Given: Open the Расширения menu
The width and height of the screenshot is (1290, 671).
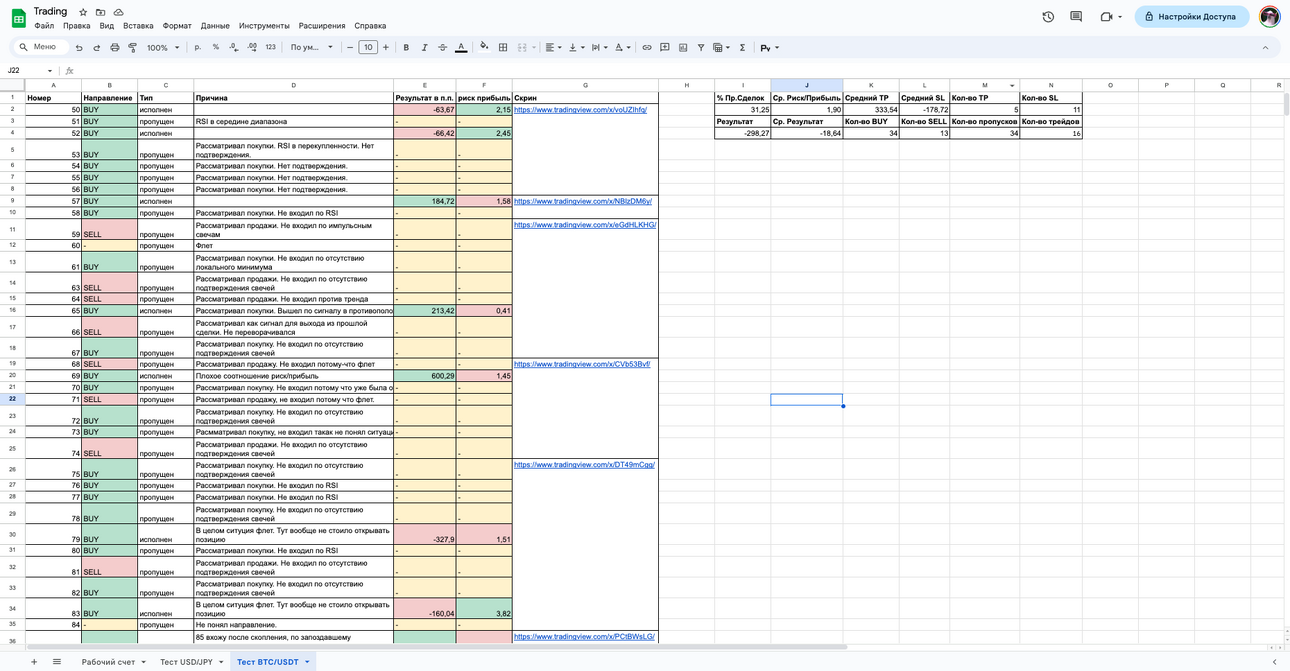Looking at the screenshot, I should click(322, 26).
